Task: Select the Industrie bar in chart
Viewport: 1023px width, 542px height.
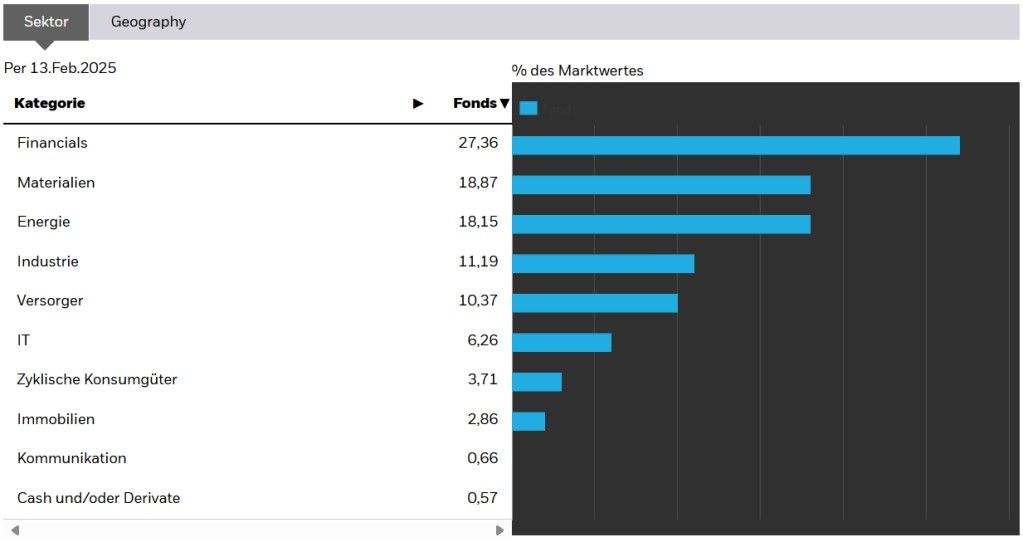Action: (x=603, y=264)
